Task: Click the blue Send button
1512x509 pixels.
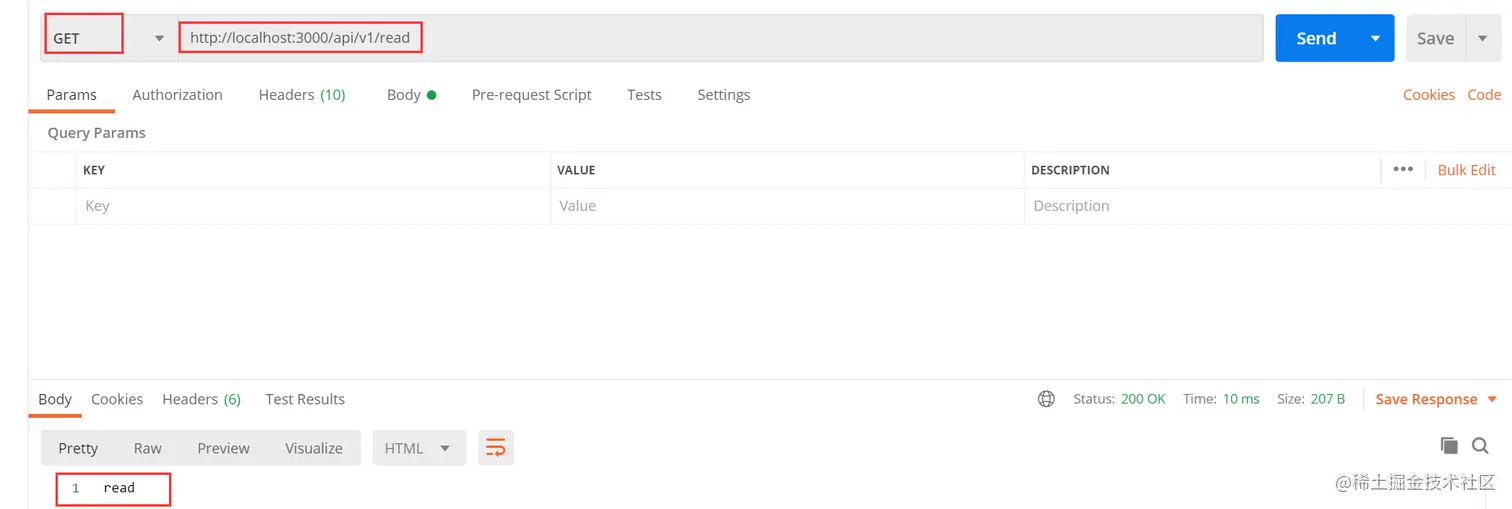Action: pos(1315,38)
